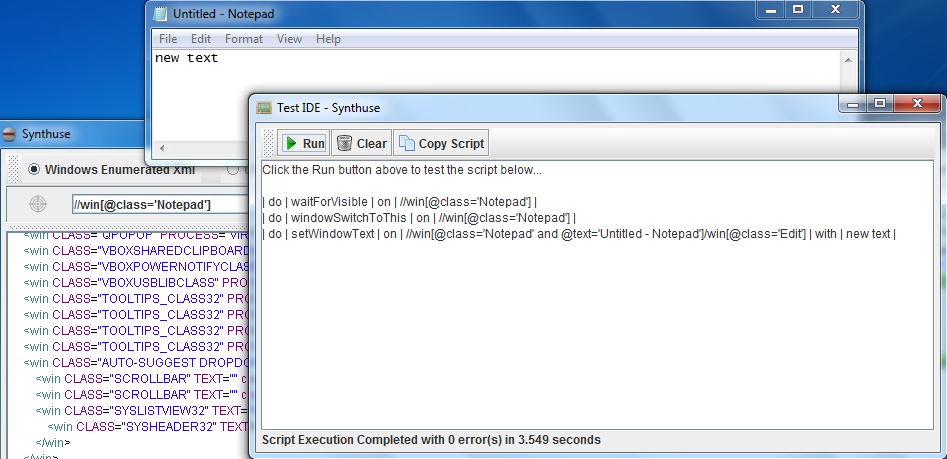Select the Windows Enumerated Xml radio button
Image resolution: width=947 pixels, height=459 pixels.
point(34,169)
